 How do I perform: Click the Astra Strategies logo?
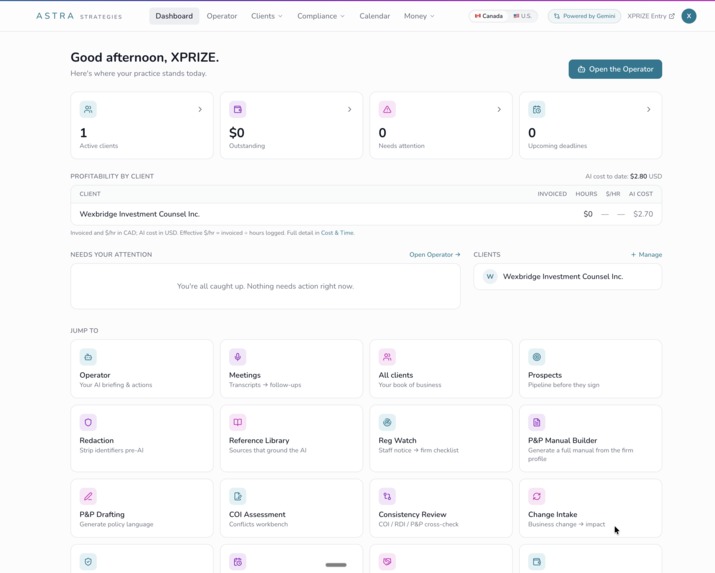point(79,16)
